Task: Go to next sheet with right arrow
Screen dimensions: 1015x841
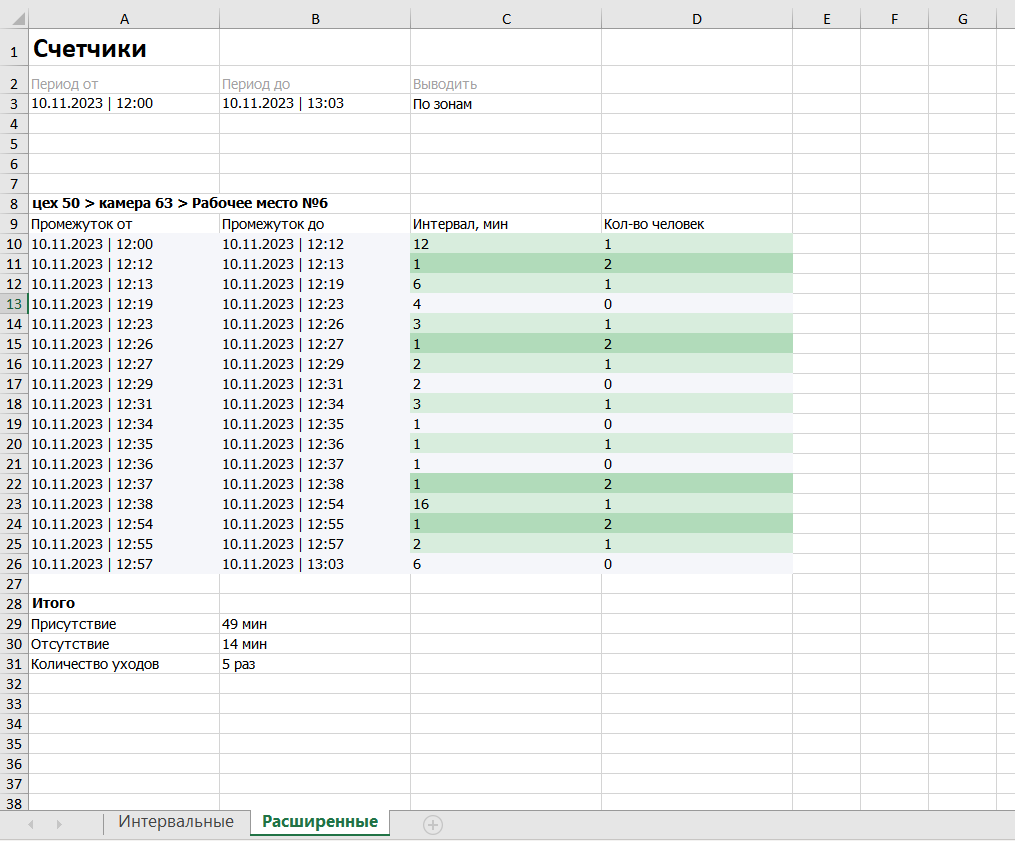Action: click(59, 825)
